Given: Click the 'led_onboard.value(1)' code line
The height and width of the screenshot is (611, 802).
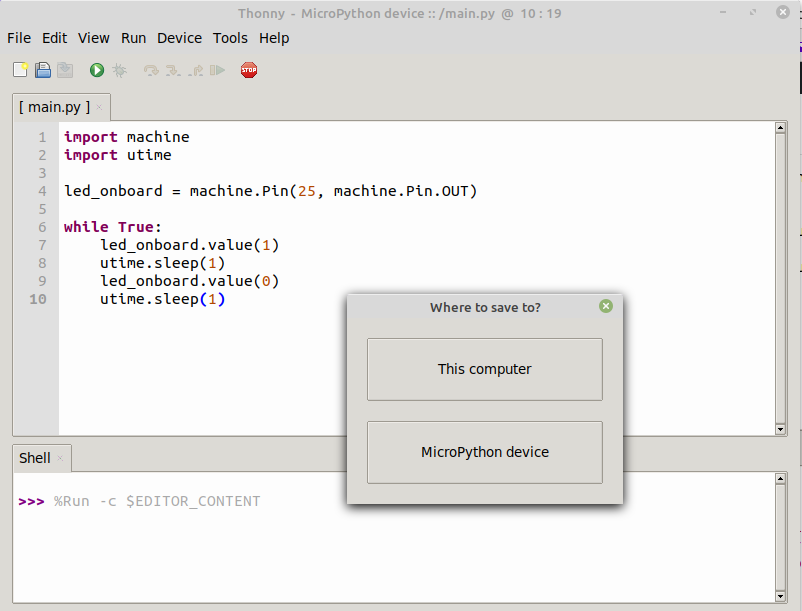Looking at the screenshot, I should [x=189, y=245].
